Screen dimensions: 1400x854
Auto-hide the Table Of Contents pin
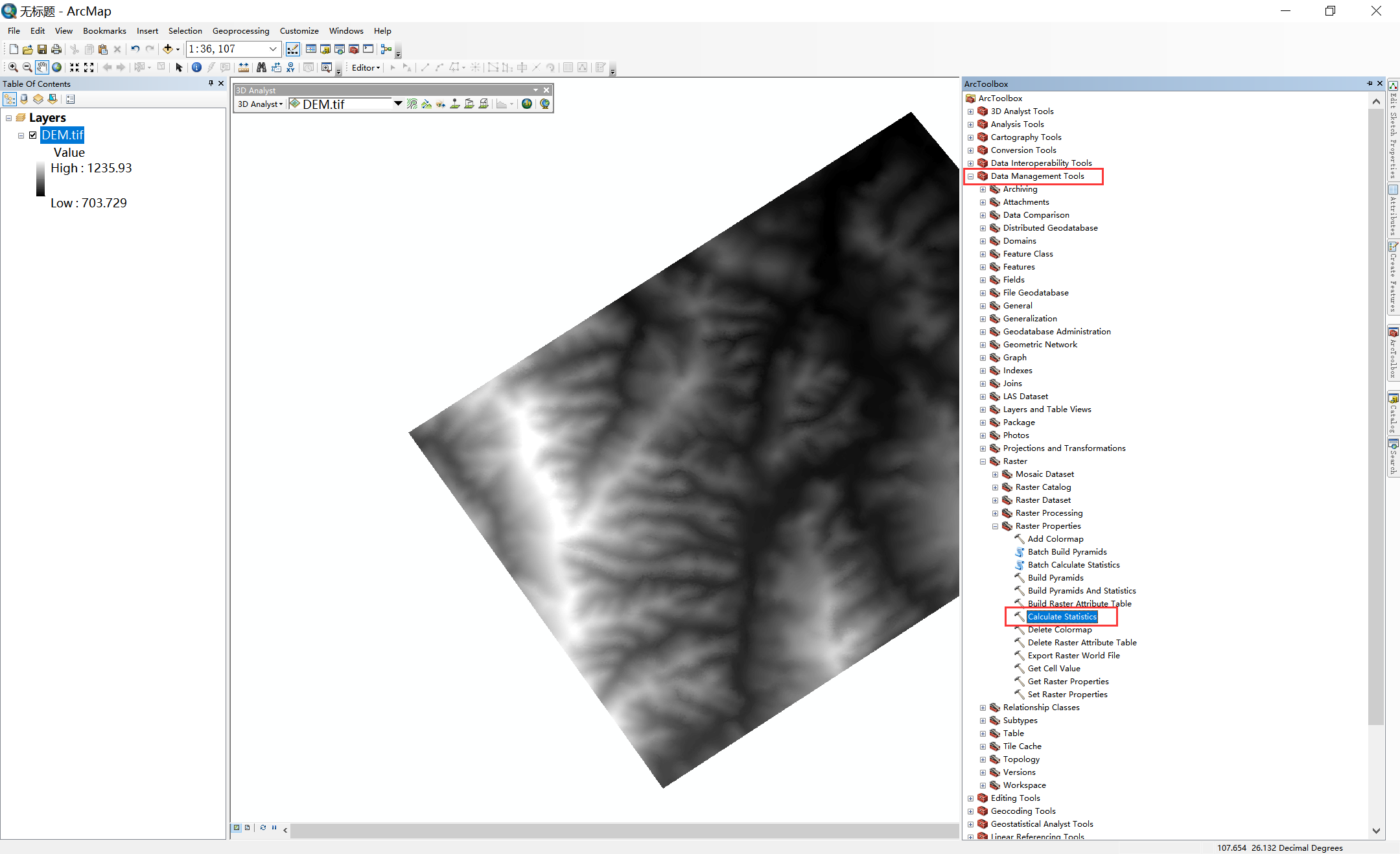tap(211, 84)
